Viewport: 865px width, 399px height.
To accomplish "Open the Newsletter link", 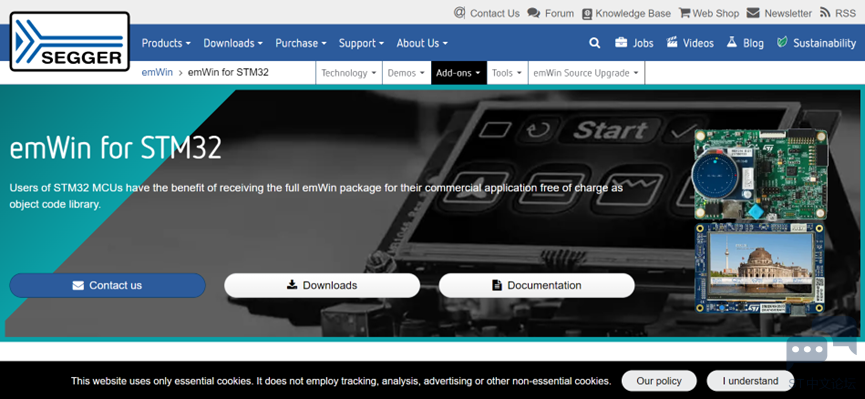I will [788, 13].
